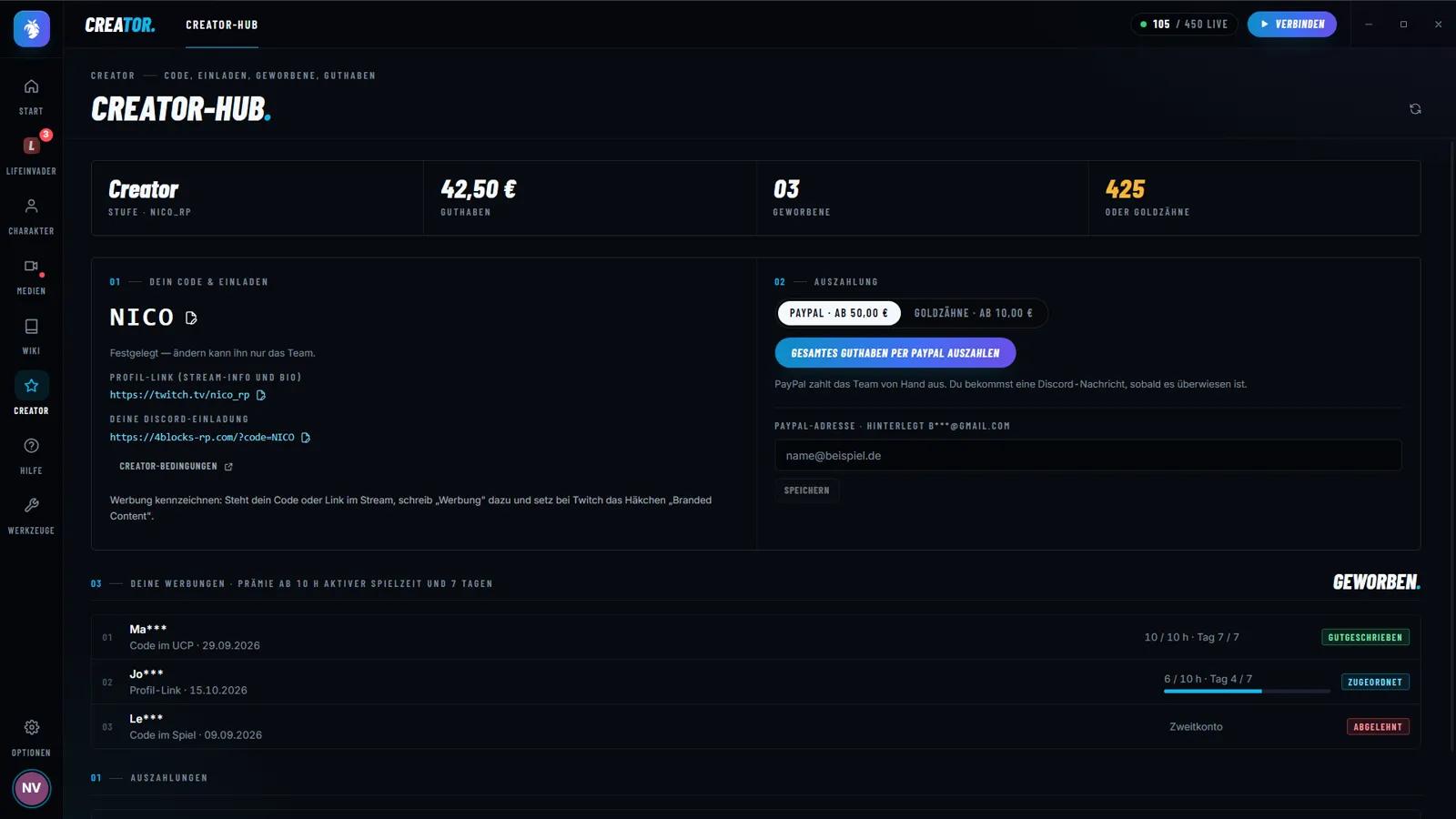Click the PayPal address input field

(1087, 456)
